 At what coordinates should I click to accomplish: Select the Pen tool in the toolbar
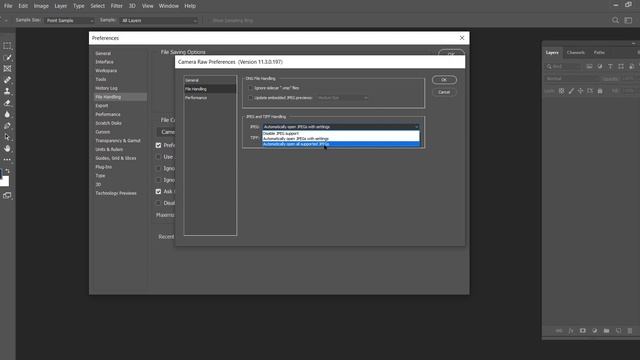click(x=7, y=126)
